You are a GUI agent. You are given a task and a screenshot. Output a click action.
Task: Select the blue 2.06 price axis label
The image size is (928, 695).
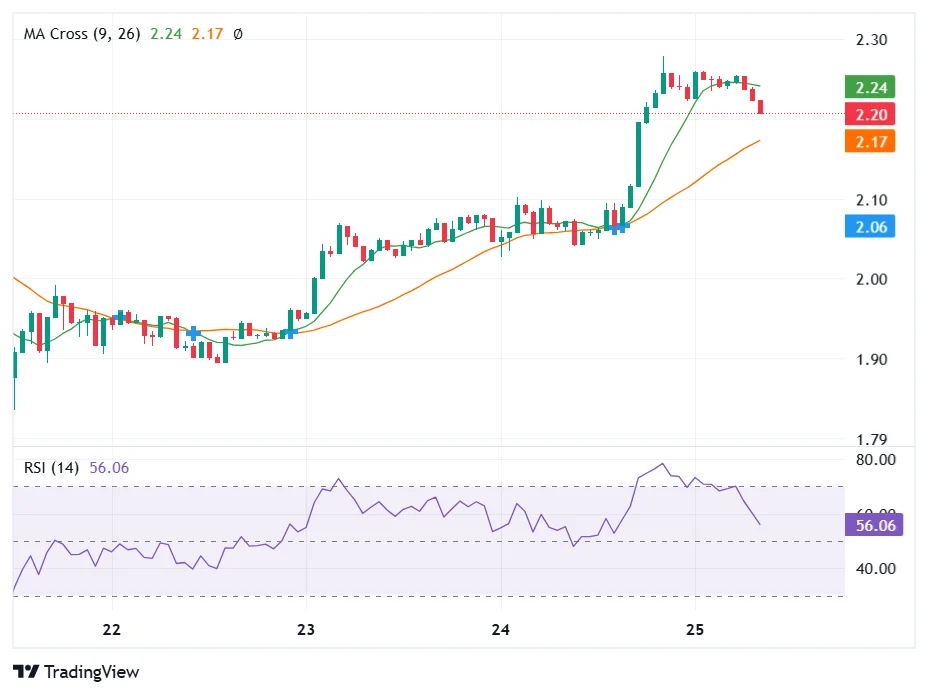(x=869, y=227)
